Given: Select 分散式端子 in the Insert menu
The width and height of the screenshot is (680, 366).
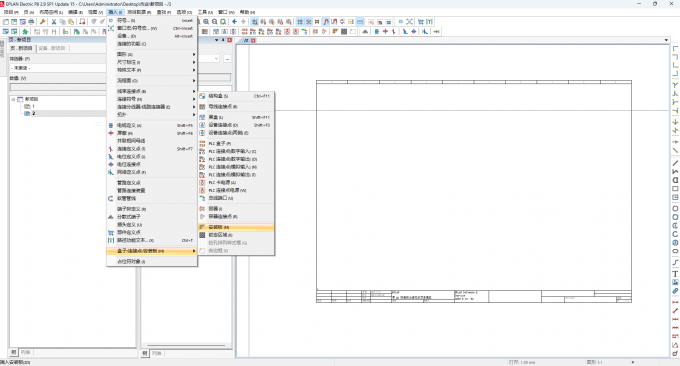Looking at the screenshot, I should [152, 216].
